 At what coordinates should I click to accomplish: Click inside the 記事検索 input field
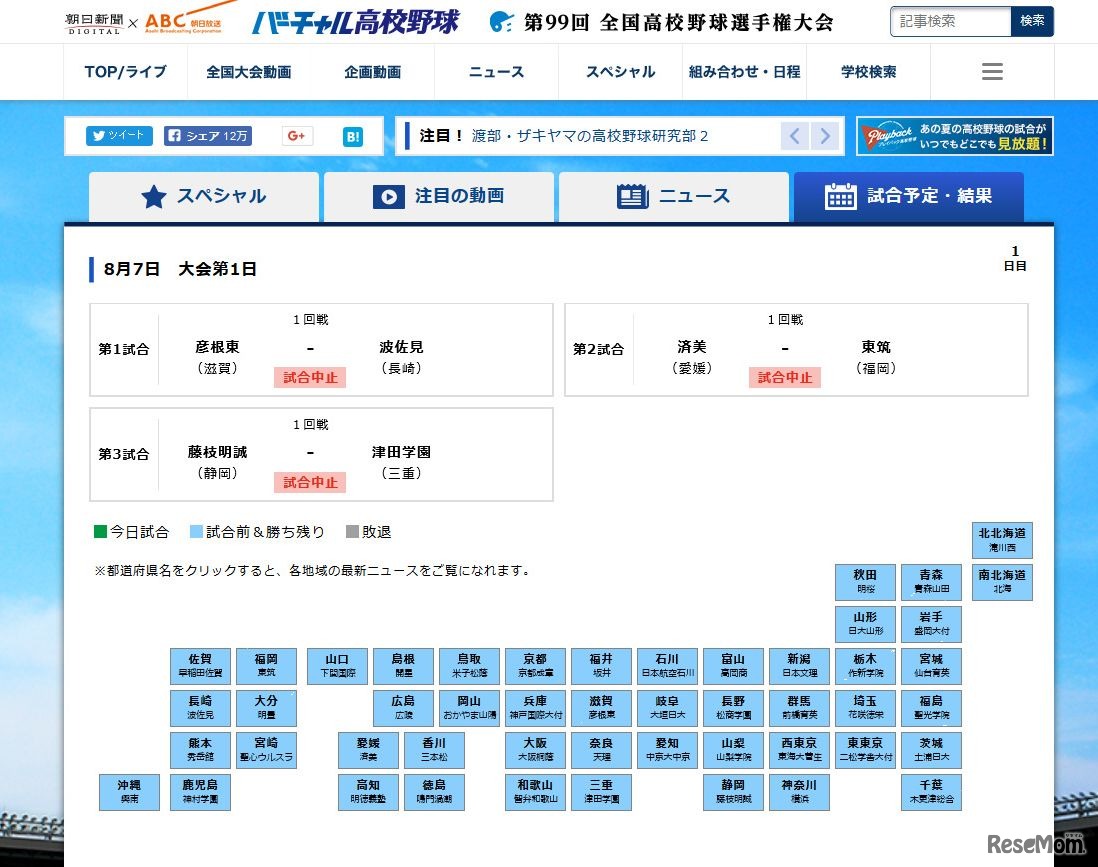coord(948,20)
